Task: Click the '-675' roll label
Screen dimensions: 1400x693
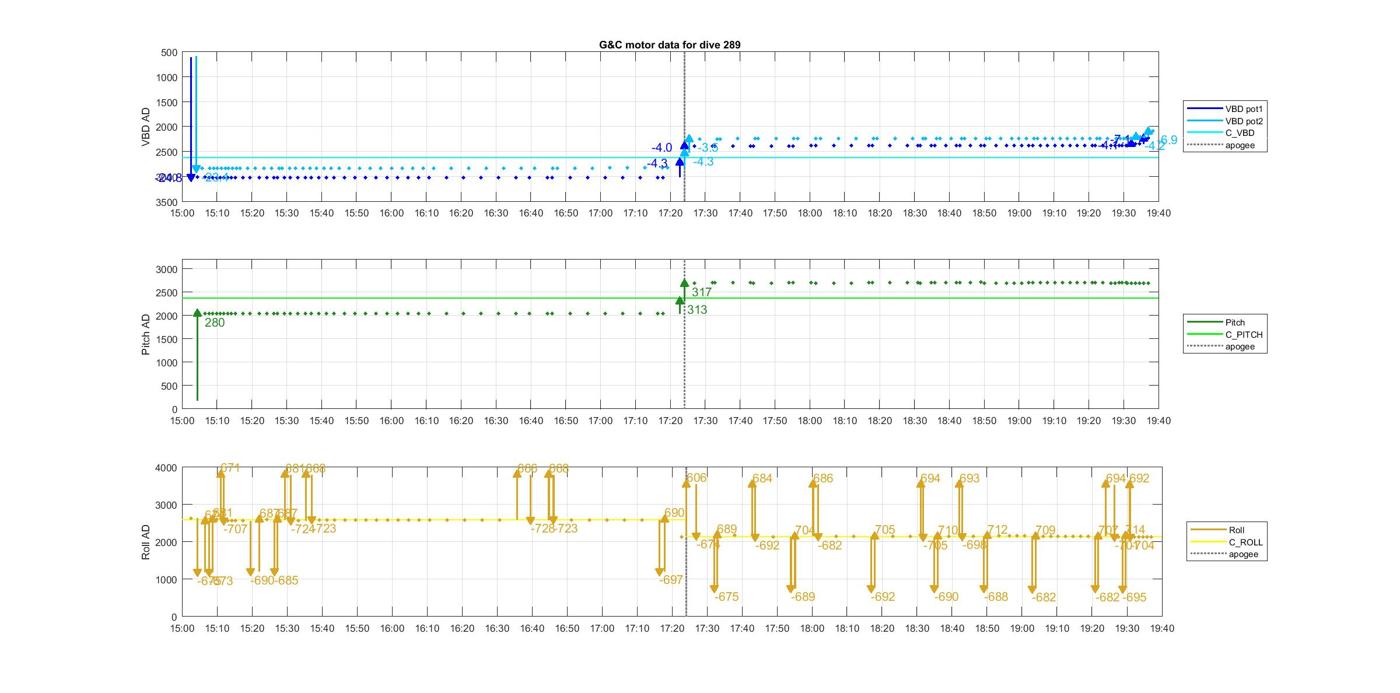Action: coord(727,597)
